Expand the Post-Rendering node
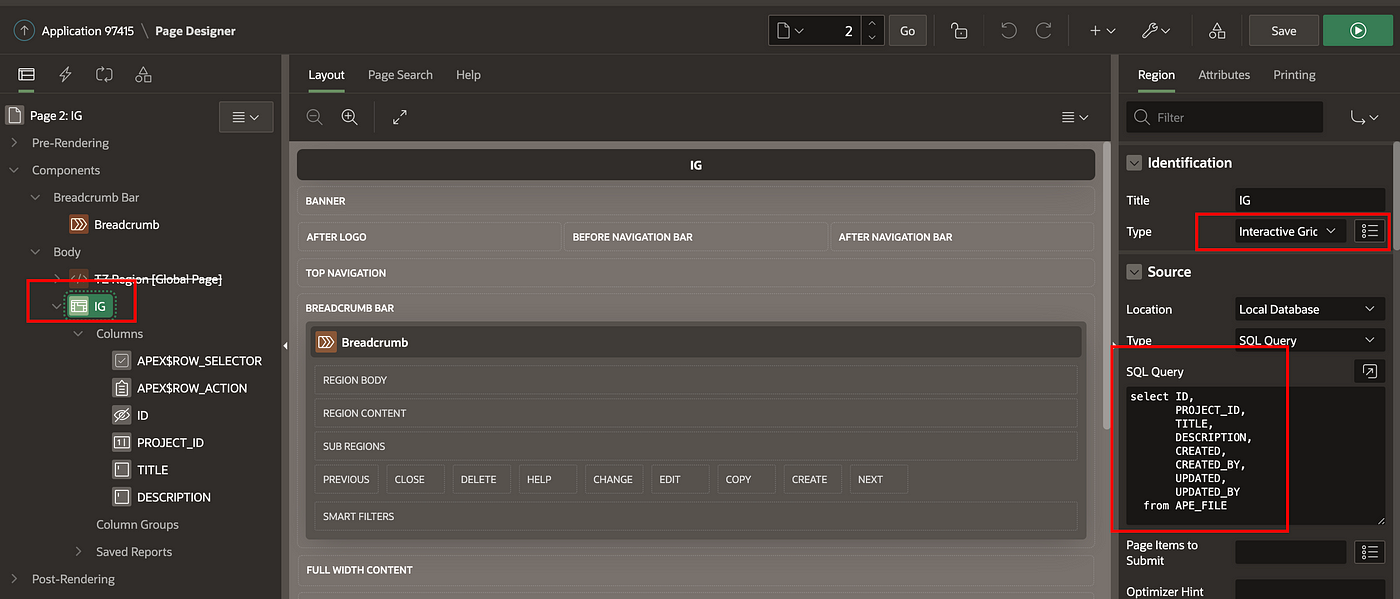Screen dimensions: 1400x599 pyautogui.click(x=14, y=579)
